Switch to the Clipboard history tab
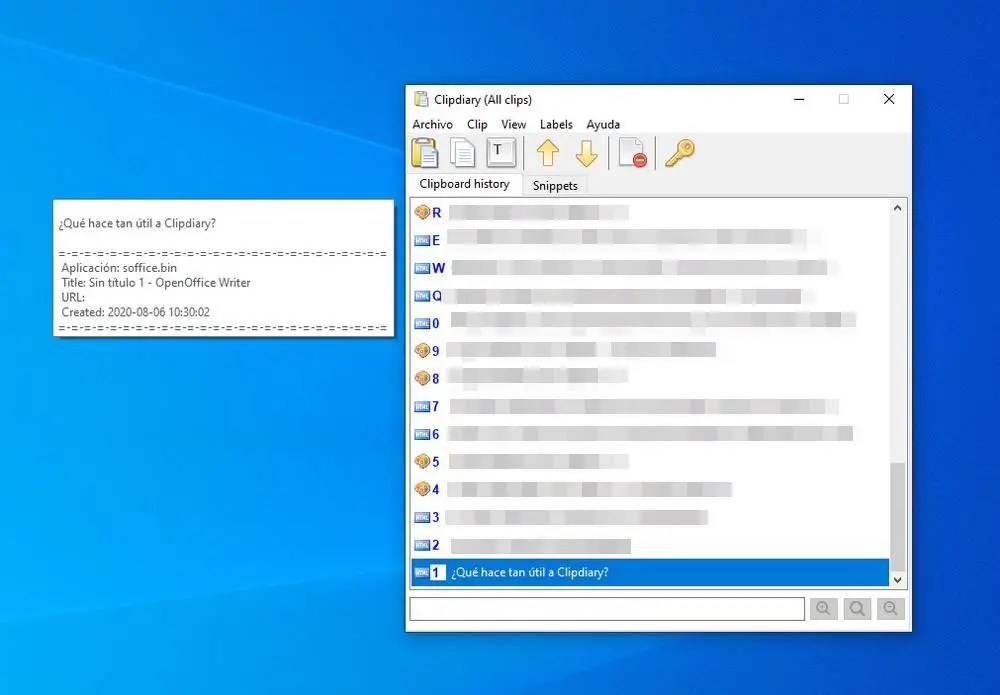Screen dimensions: 1000x695 464,184
